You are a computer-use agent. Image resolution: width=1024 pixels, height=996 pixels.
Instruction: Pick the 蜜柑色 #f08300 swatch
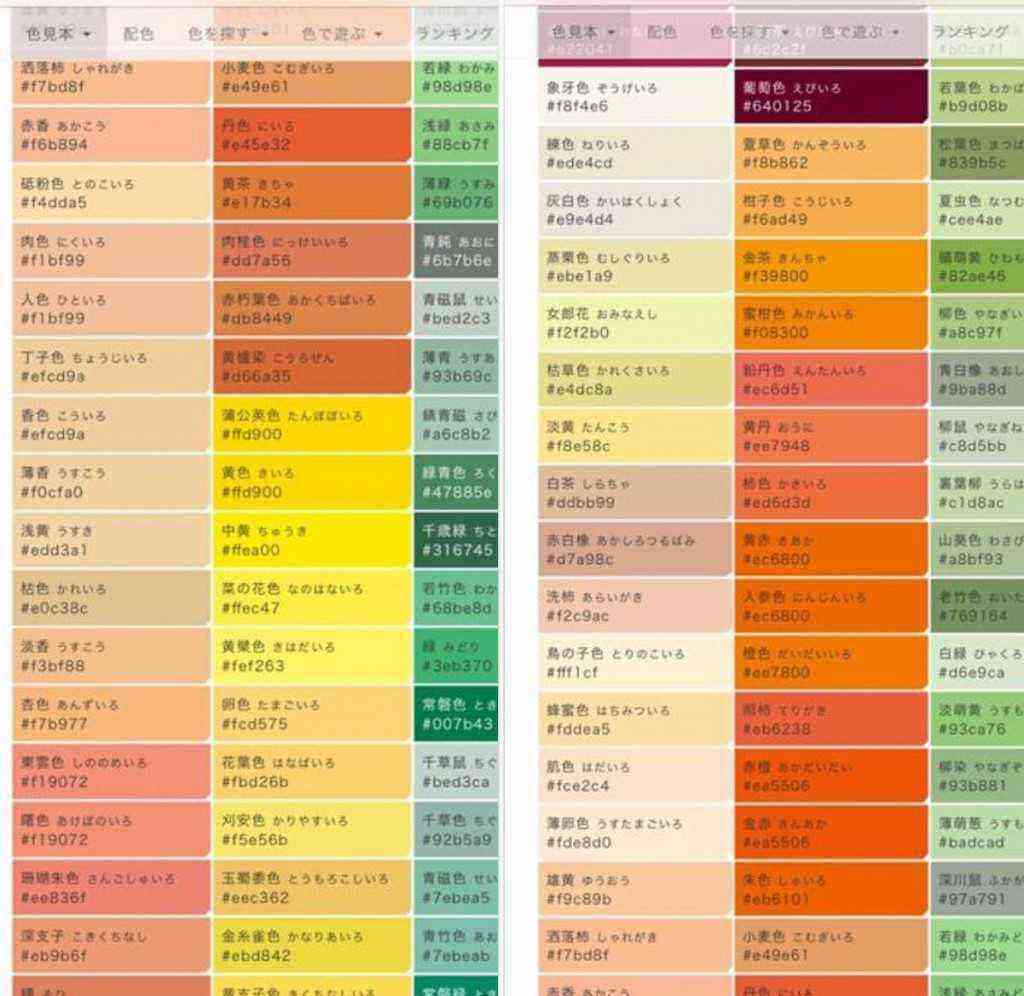[830, 323]
